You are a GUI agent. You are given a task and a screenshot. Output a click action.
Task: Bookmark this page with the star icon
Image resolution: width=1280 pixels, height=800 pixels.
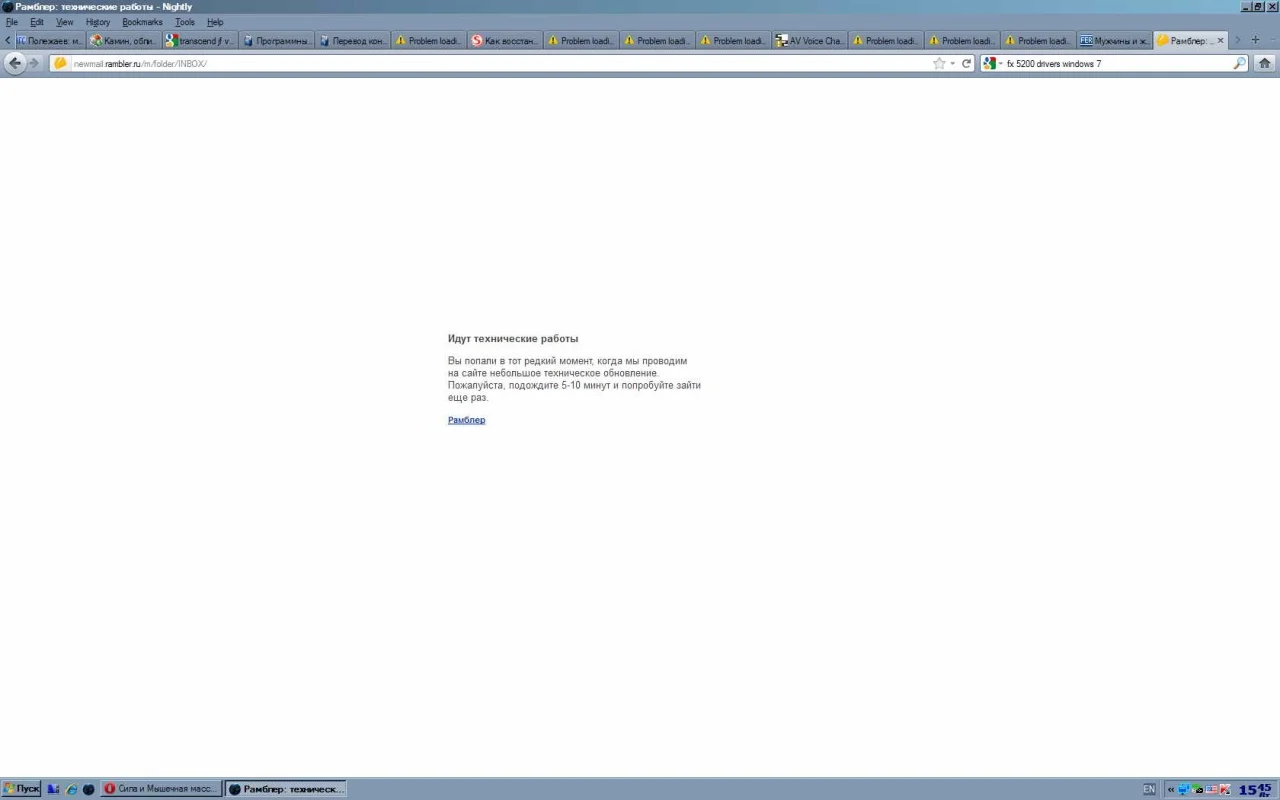coord(939,63)
